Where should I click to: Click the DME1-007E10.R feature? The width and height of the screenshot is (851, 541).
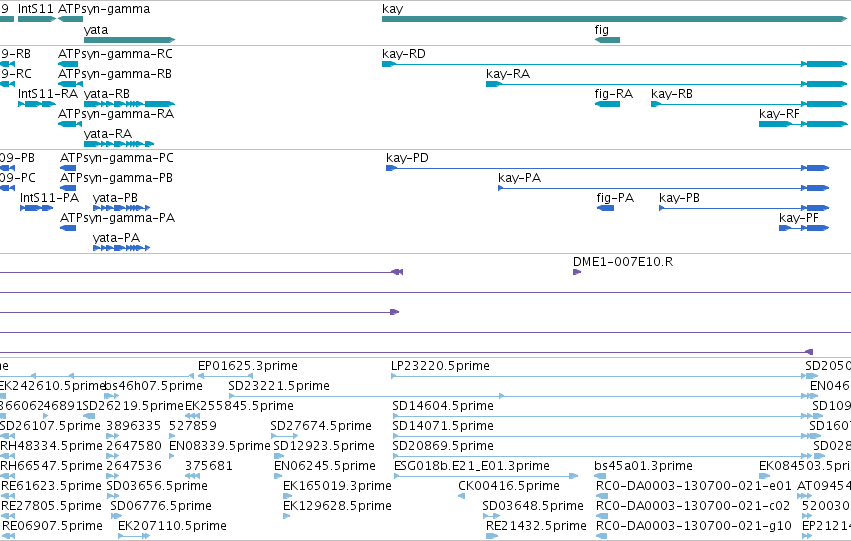577,272
